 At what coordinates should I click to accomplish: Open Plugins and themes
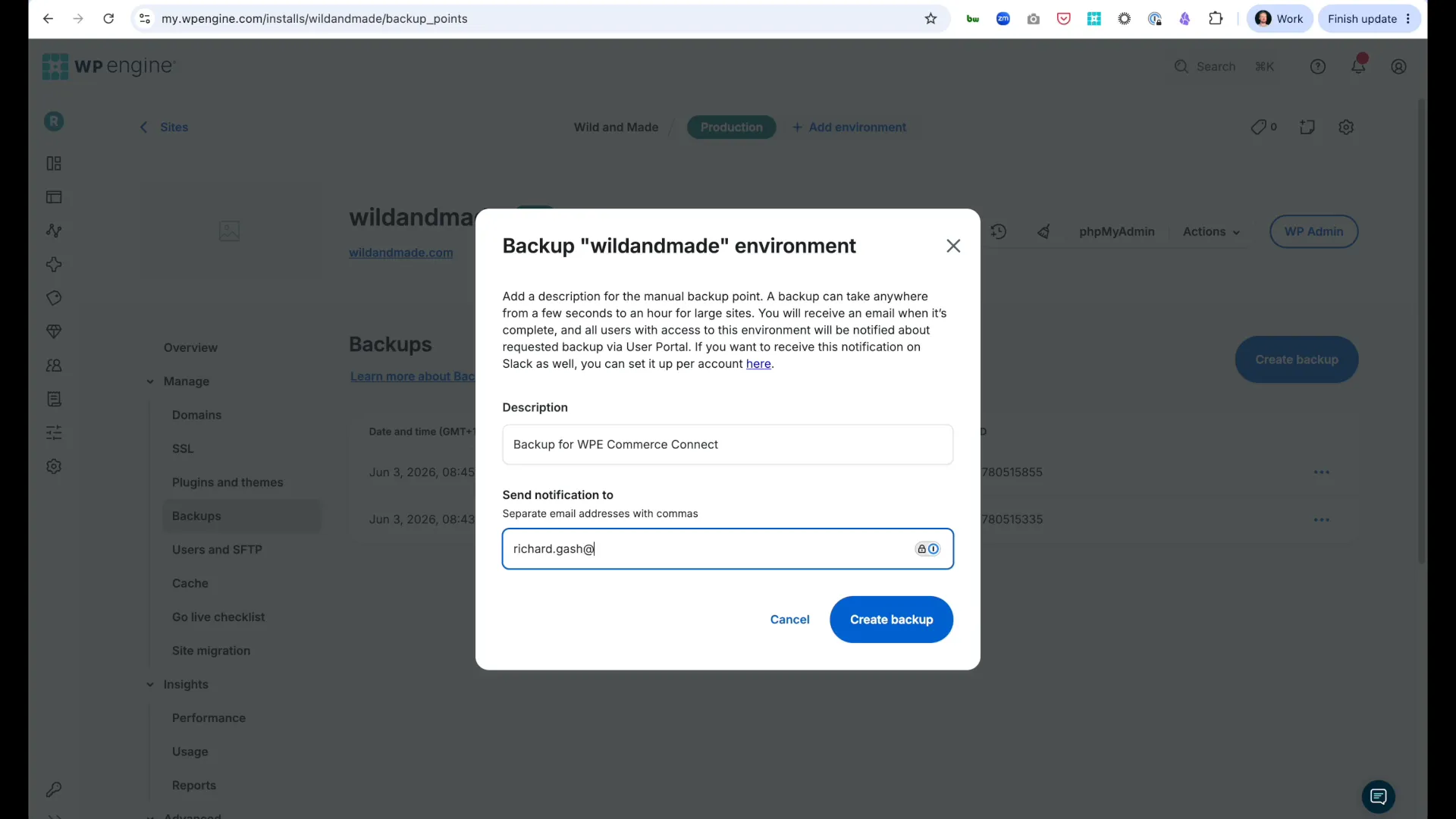(x=227, y=482)
